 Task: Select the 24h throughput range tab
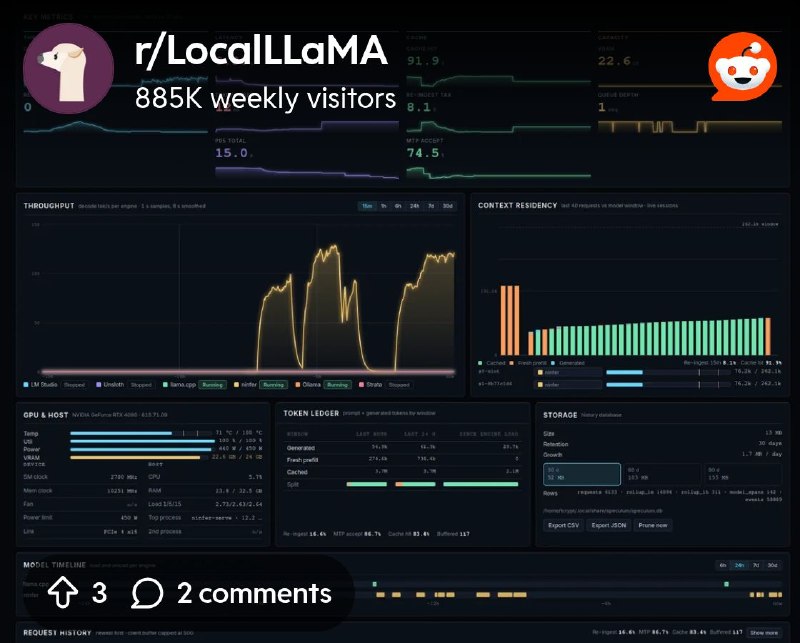coord(414,206)
